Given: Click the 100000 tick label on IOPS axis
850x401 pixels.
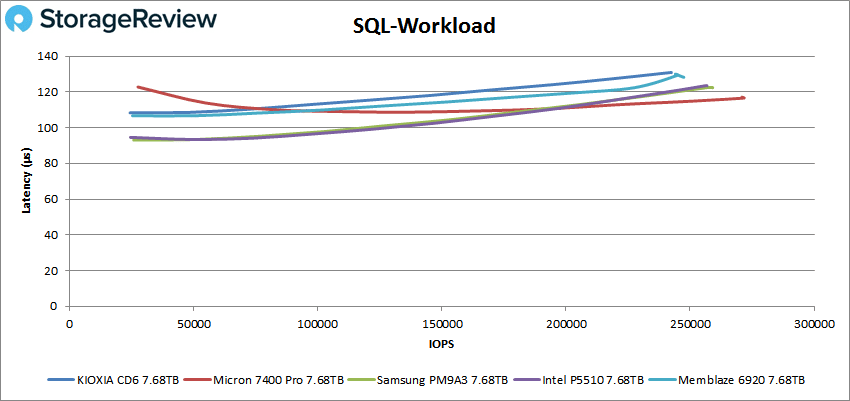Looking at the screenshot, I should (x=317, y=324).
